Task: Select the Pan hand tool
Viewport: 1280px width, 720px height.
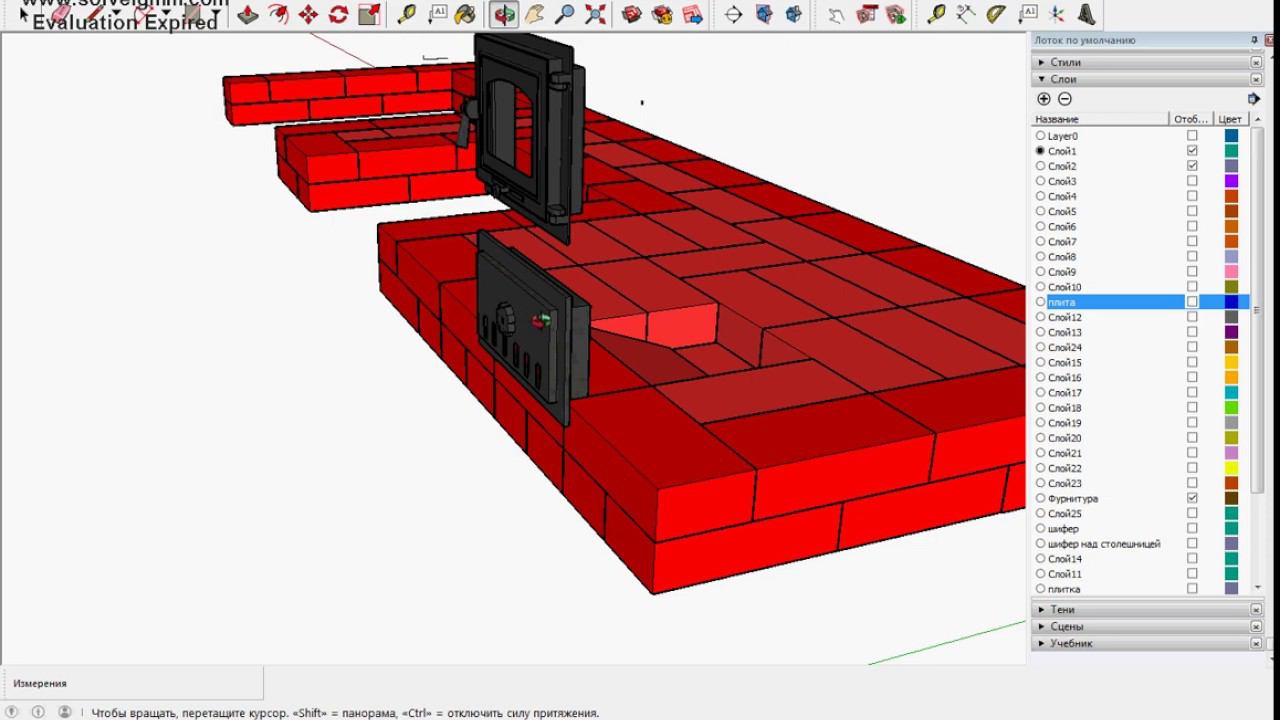Action: pos(535,14)
